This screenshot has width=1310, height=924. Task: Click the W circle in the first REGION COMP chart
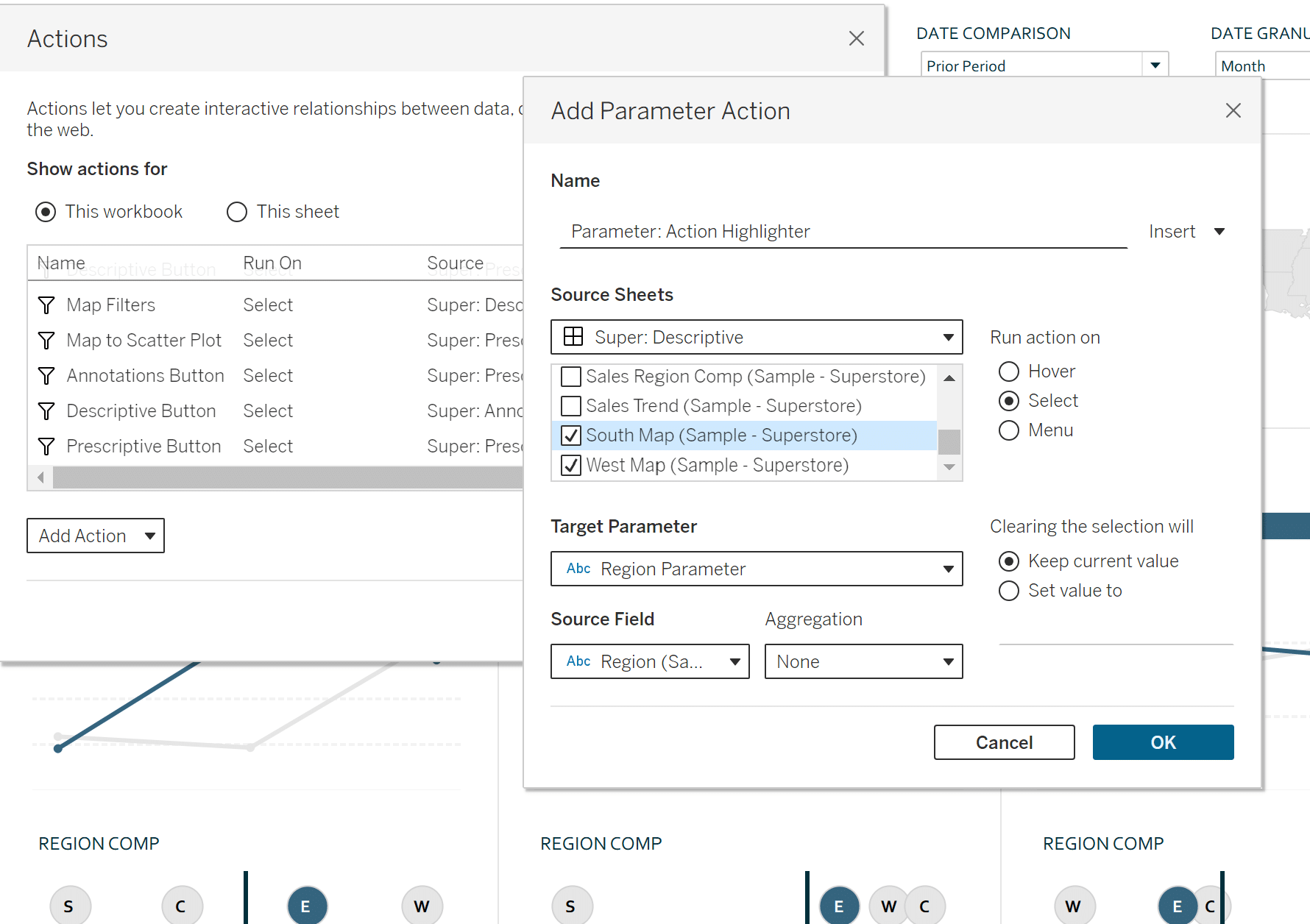pos(422,906)
